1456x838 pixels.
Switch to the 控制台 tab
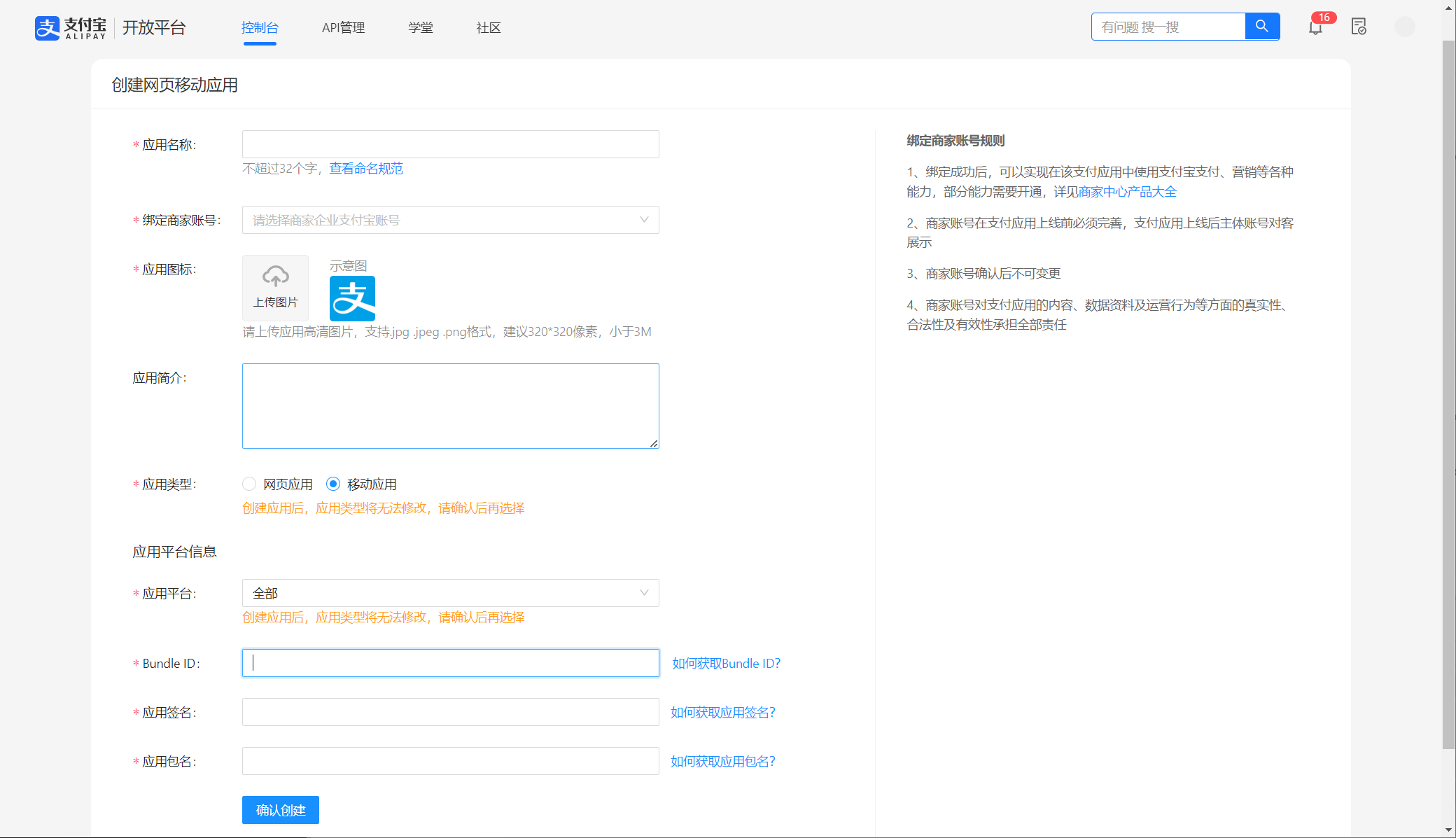(260, 27)
